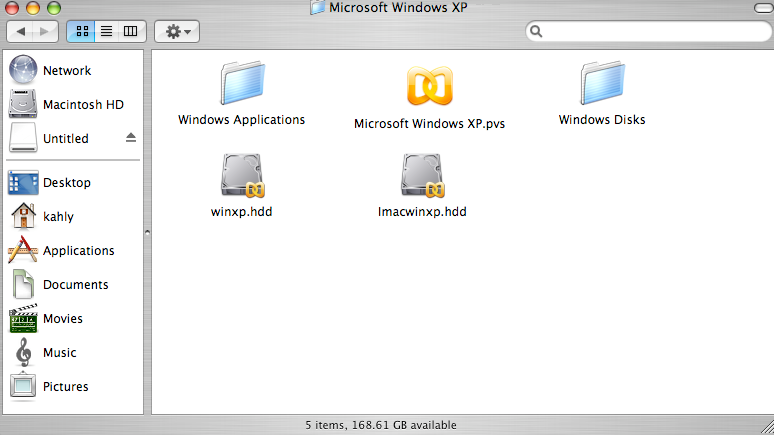Click the Applications sidebar icon
Image resolution: width=774 pixels, height=435 pixels.
[23, 250]
